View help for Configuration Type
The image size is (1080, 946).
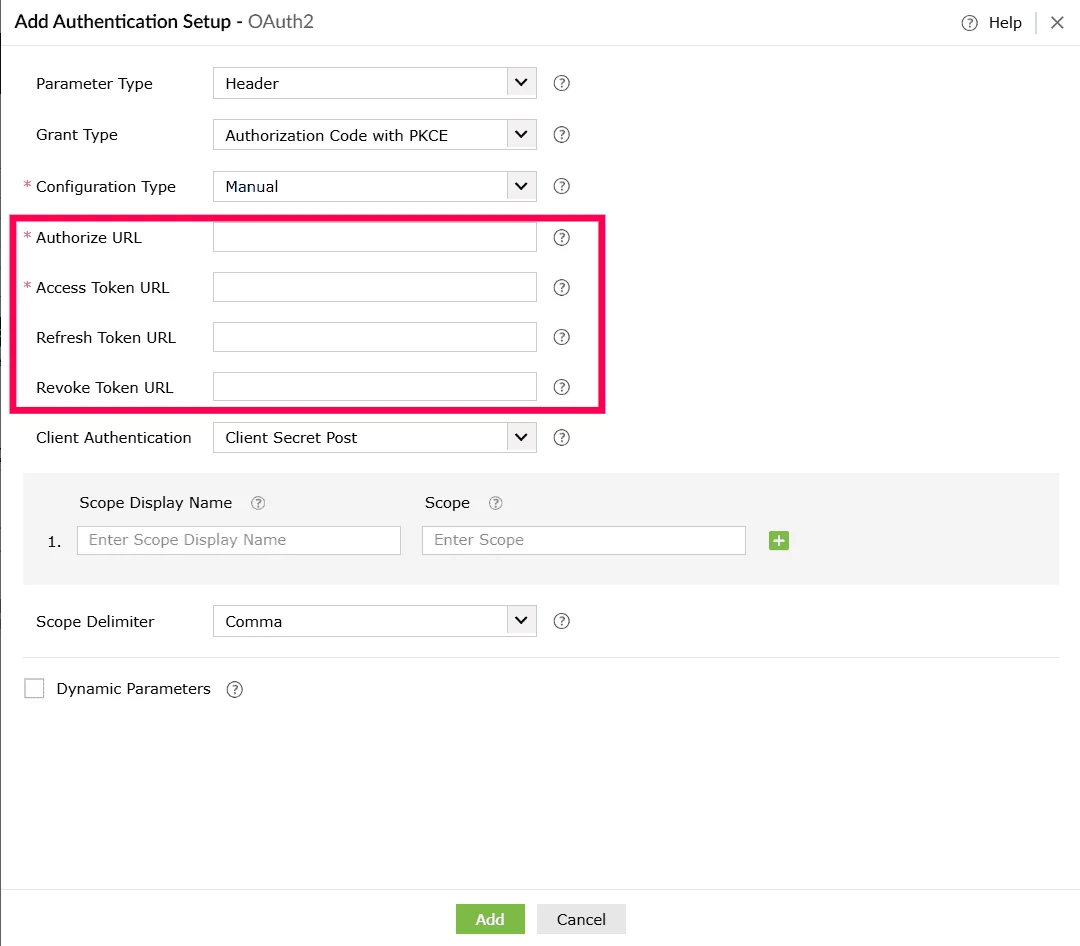click(x=561, y=186)
